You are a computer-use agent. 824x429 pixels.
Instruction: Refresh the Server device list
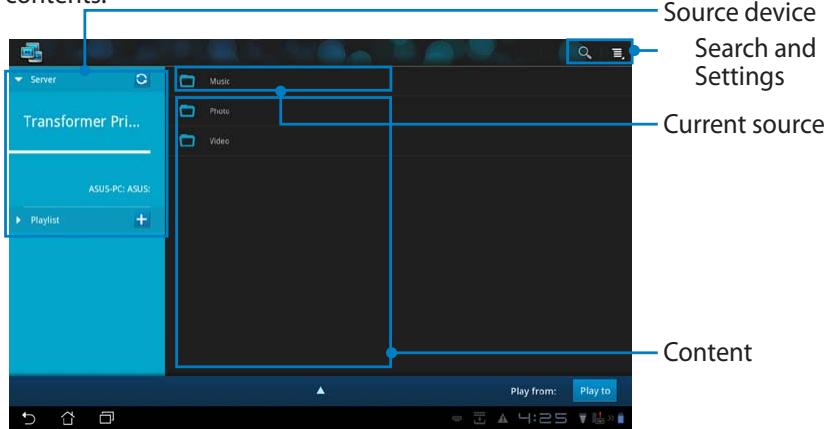click(x=141, y=79)
